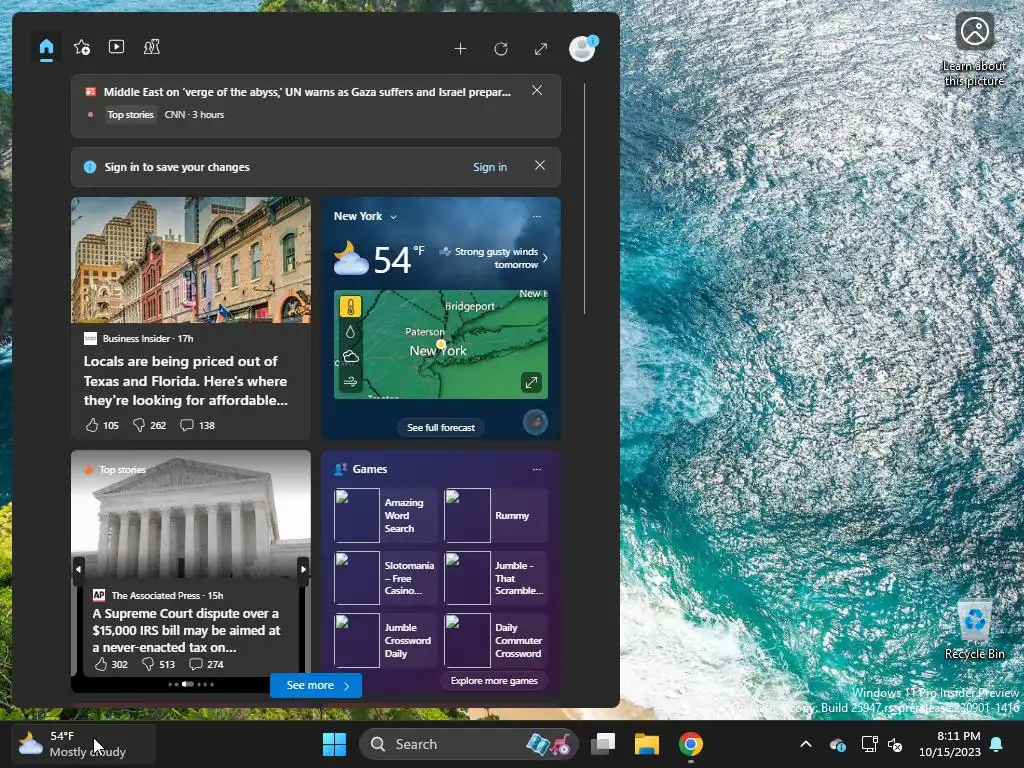Launch Daily Commuter Crossword game

(x=496, y=640)
